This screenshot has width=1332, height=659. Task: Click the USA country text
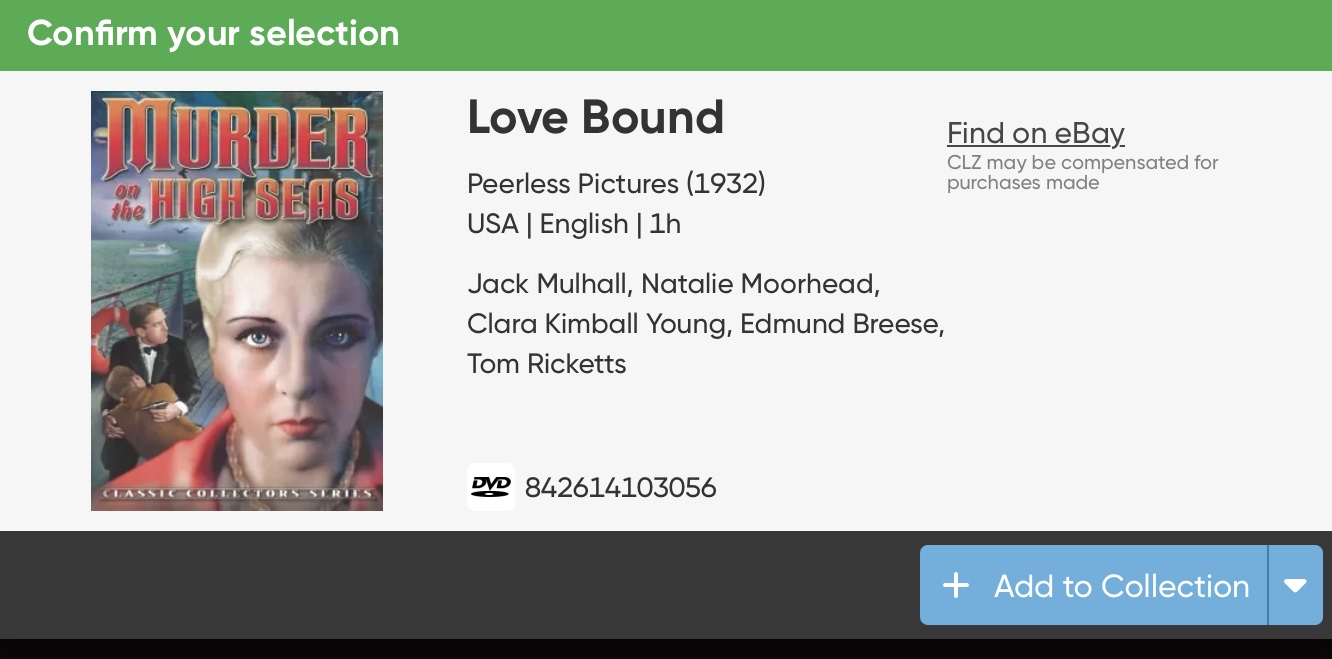[x=493, y=224]
